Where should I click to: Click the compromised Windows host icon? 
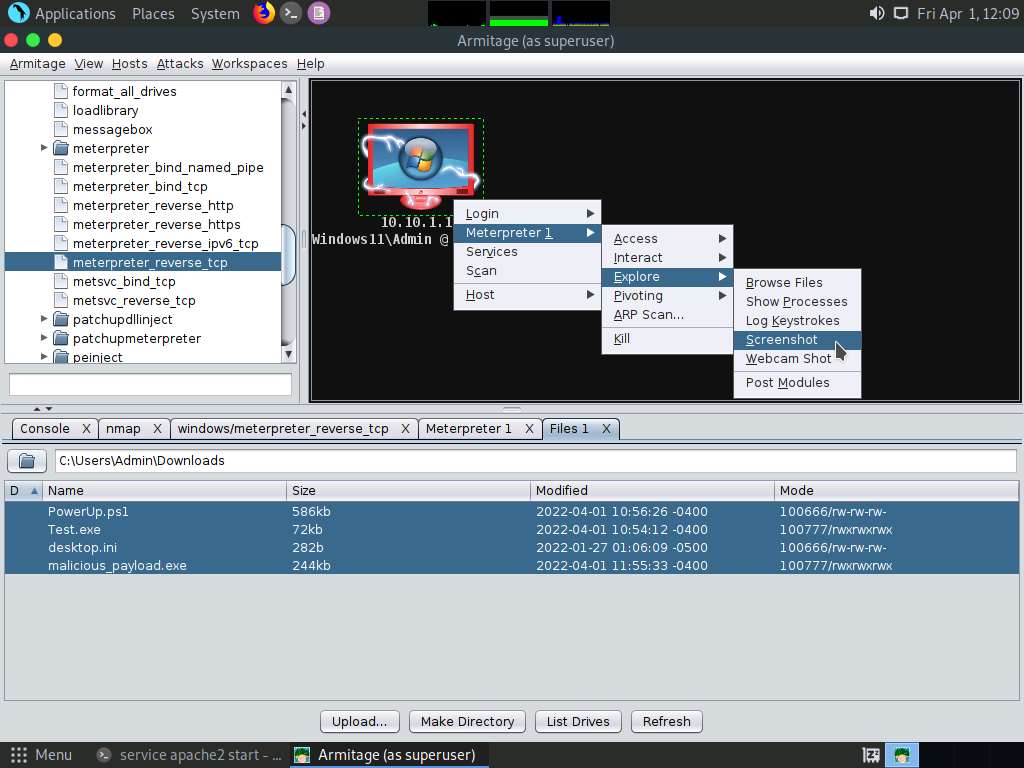click(420, 165)
